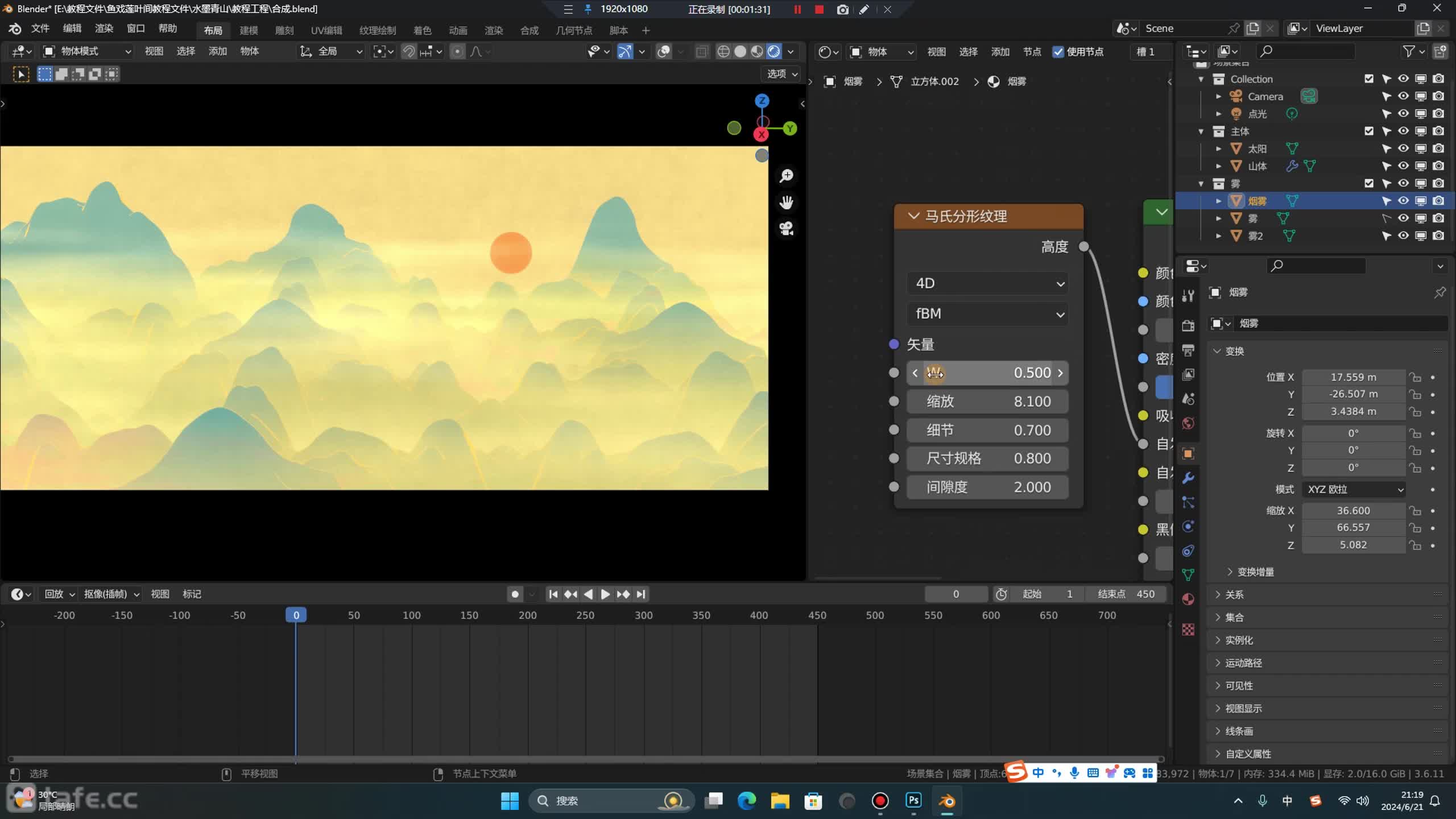Open the World properties tab
Image resolution: width=1456 pixels, height=819 pixels.
click(x=1188, y=423)
